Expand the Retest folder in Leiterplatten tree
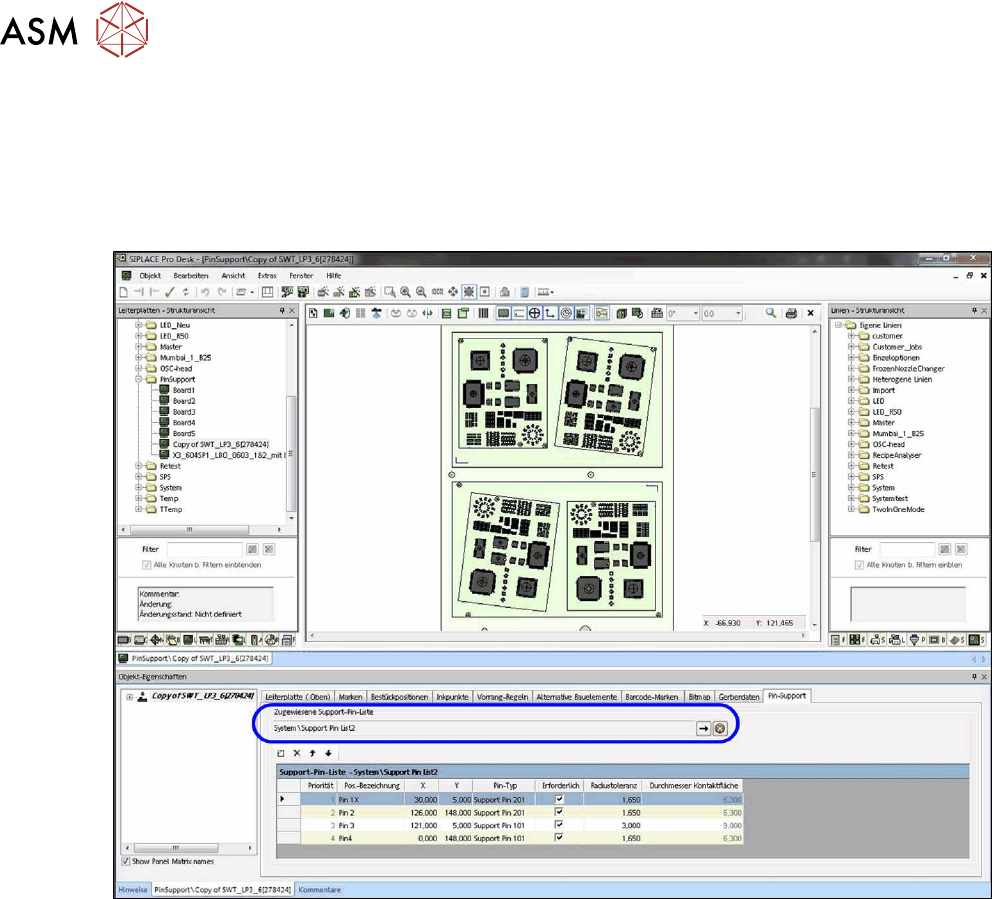This screenshot has height=899, width=992. (x=139, y=466)
